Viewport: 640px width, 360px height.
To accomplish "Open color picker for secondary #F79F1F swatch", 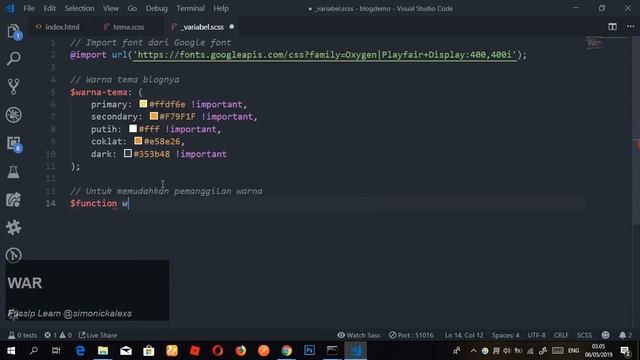I will (x=153, y=116).
